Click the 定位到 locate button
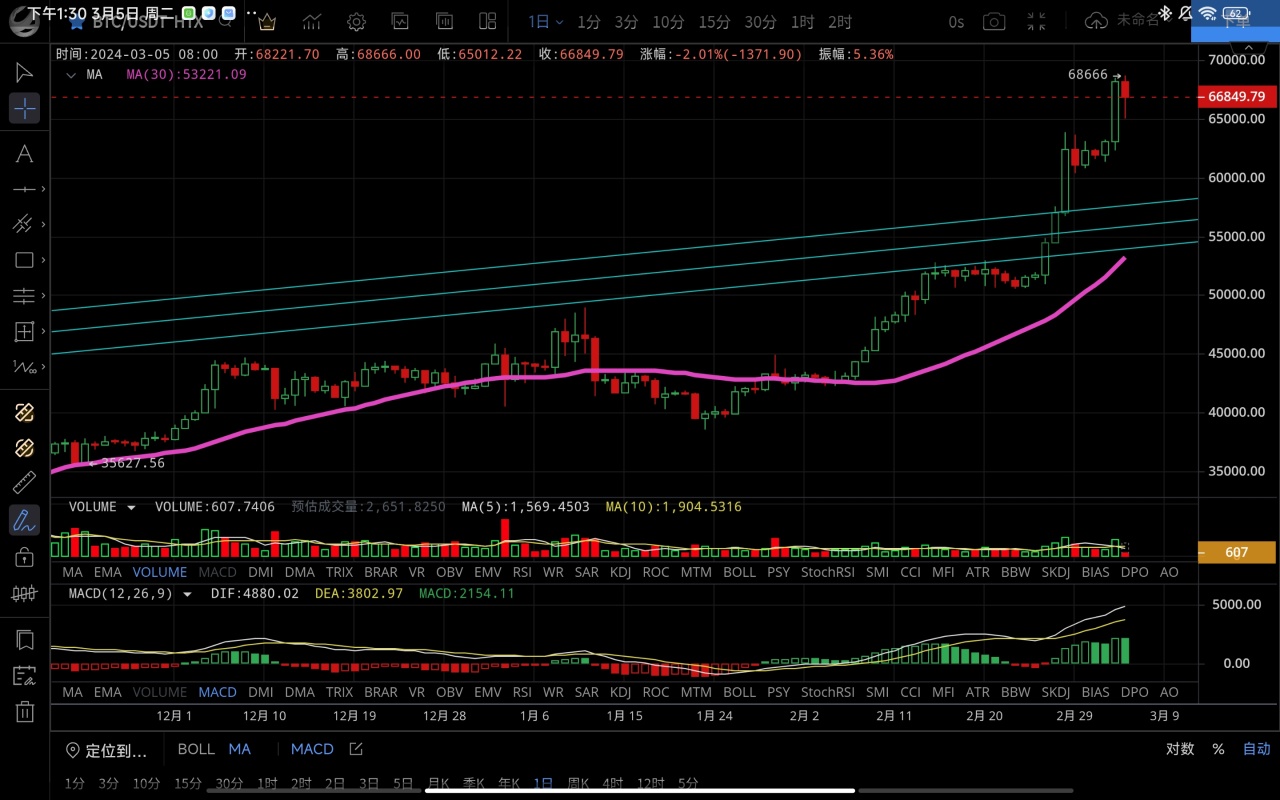The image size is (1280, 800). pyautogui.click(x=106, y=750)
